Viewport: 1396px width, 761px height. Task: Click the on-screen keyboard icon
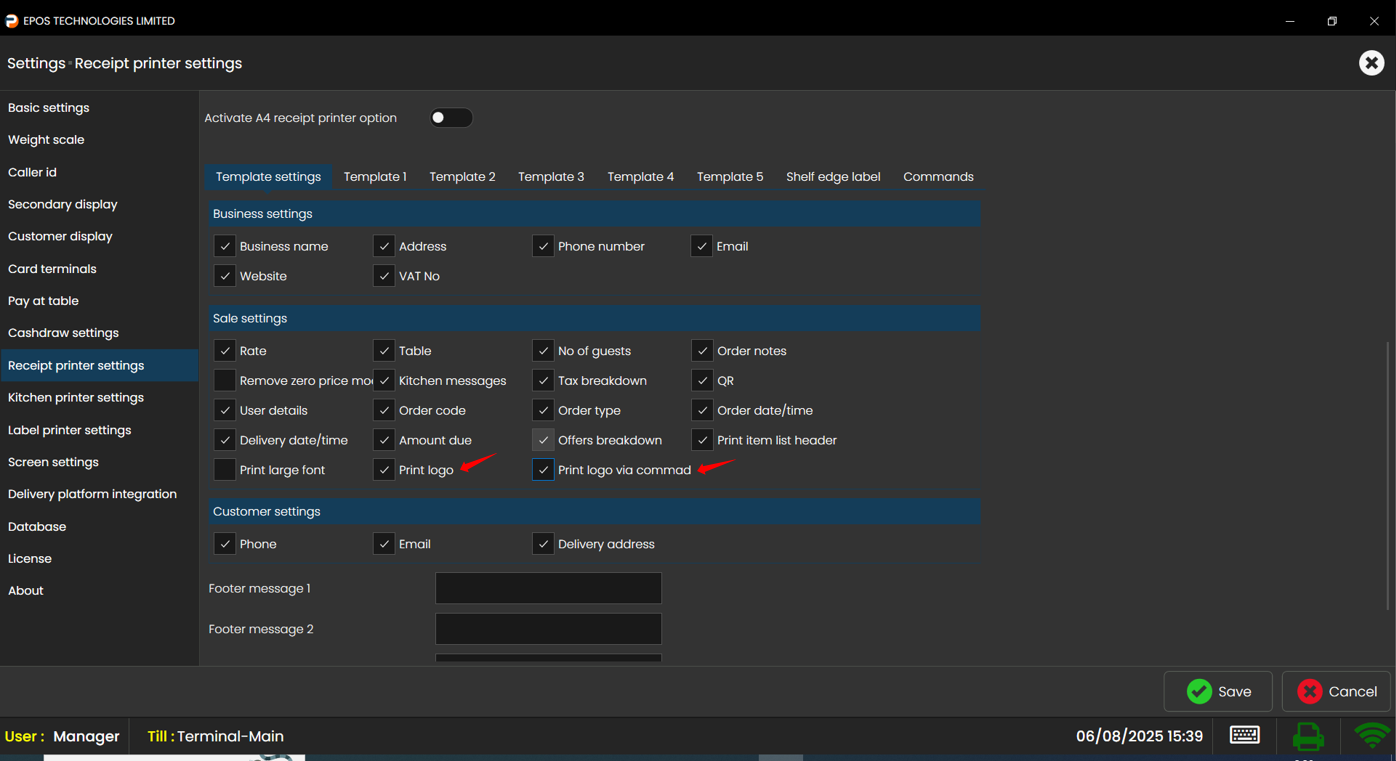[1244, 735]
